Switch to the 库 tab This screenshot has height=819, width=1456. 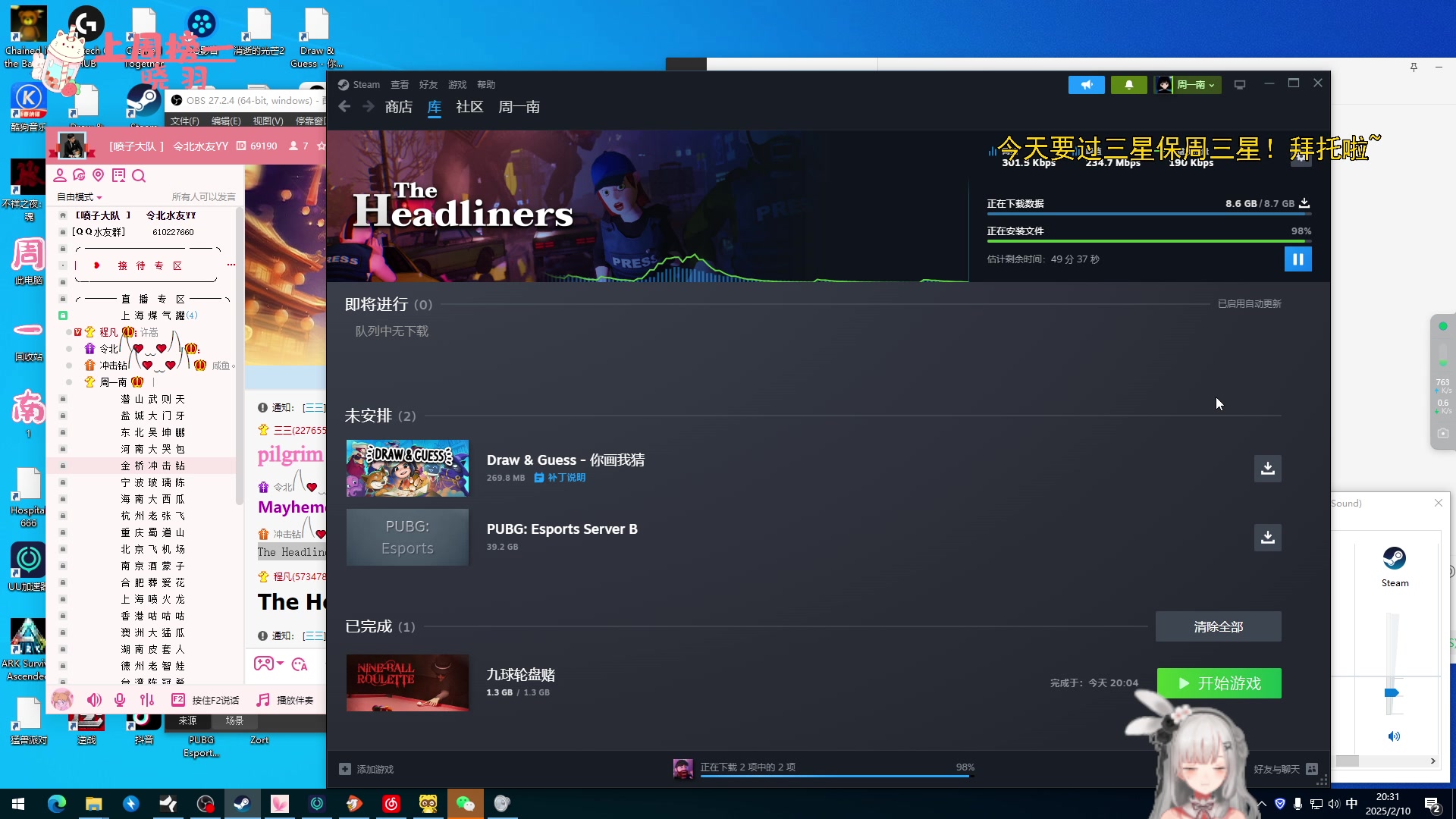pyautogui.click(x=434, y=107)
